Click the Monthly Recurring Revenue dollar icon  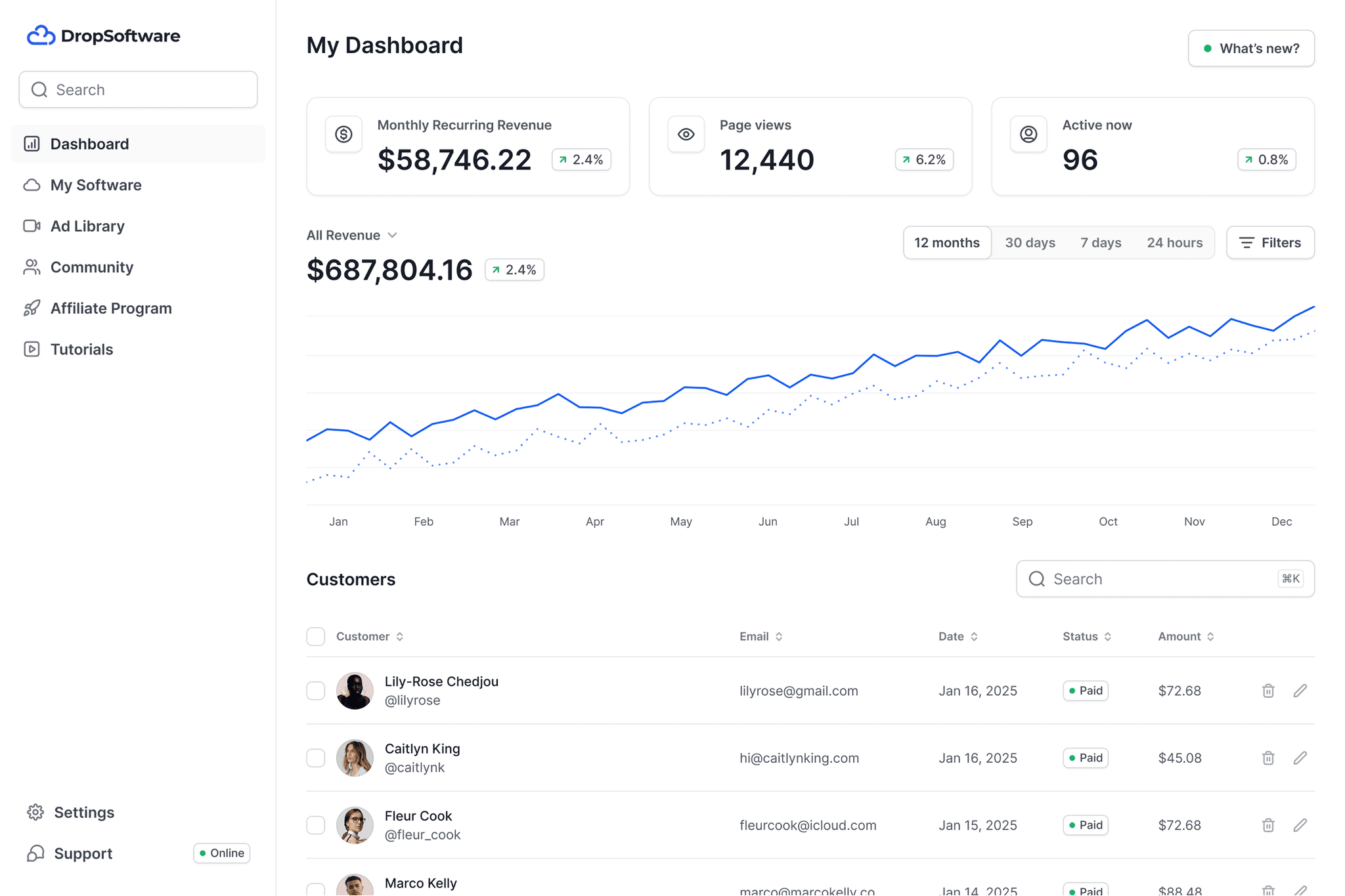[343, 134]
